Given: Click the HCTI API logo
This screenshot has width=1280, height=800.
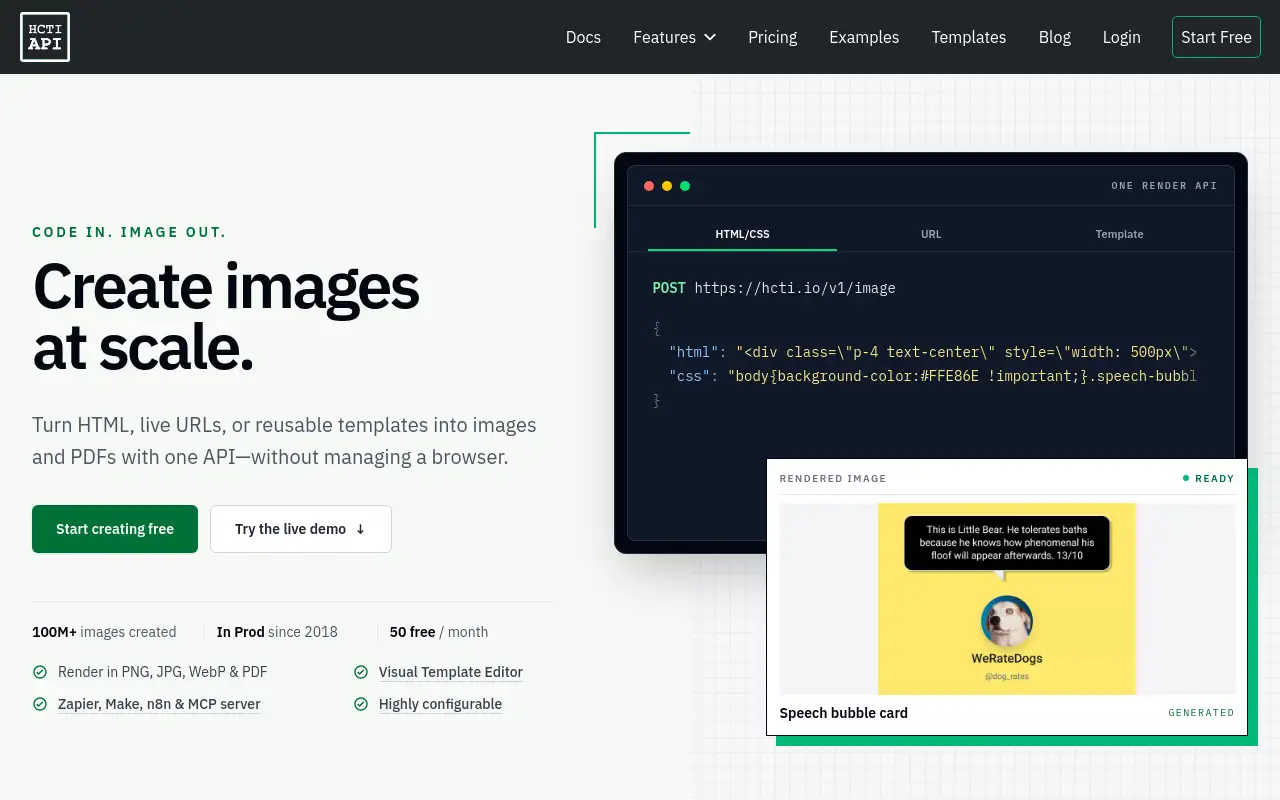Looking at the screenshot, I should tap(45, 37).
